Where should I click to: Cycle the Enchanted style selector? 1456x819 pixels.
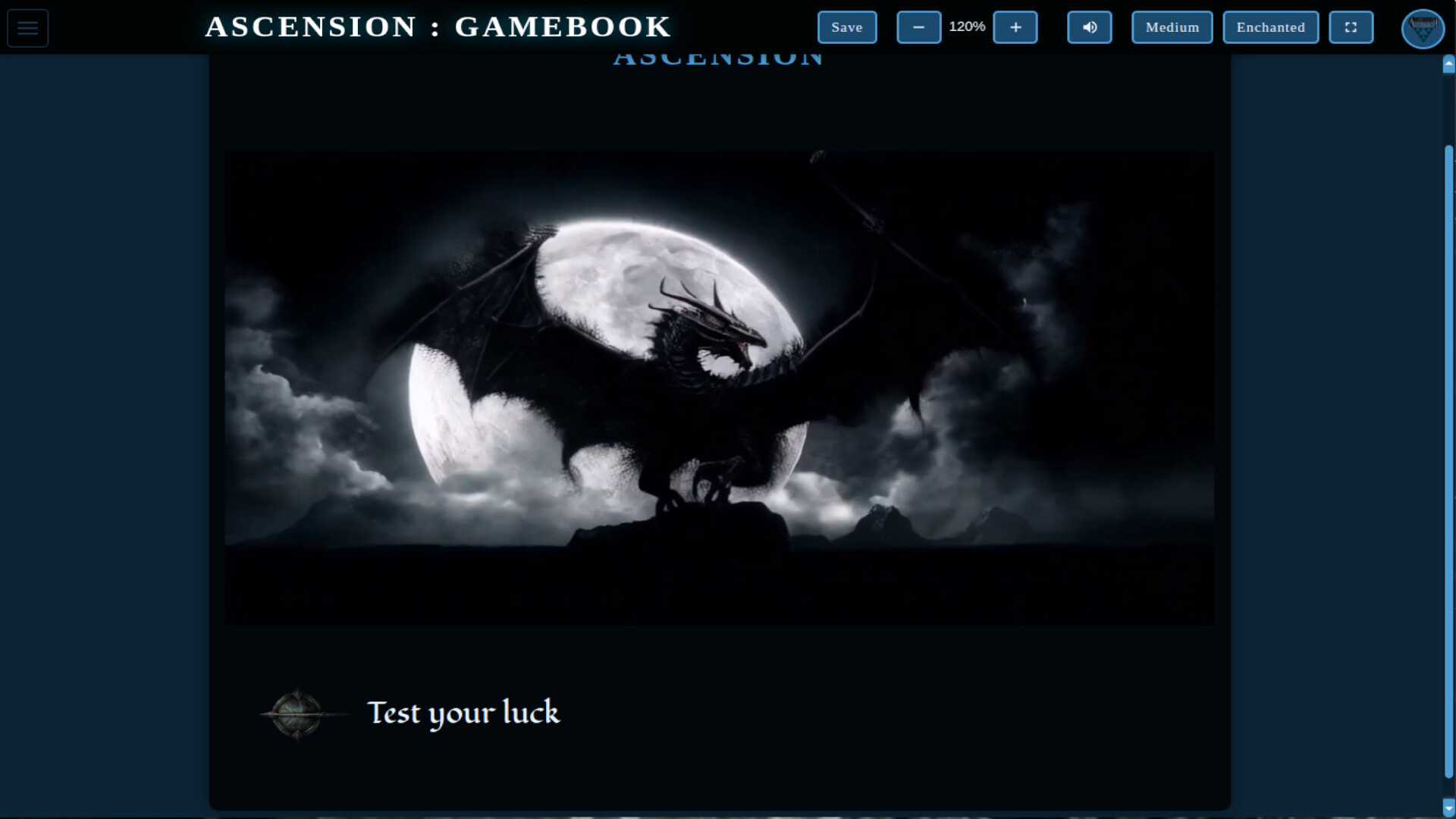tap(1271, 27)
